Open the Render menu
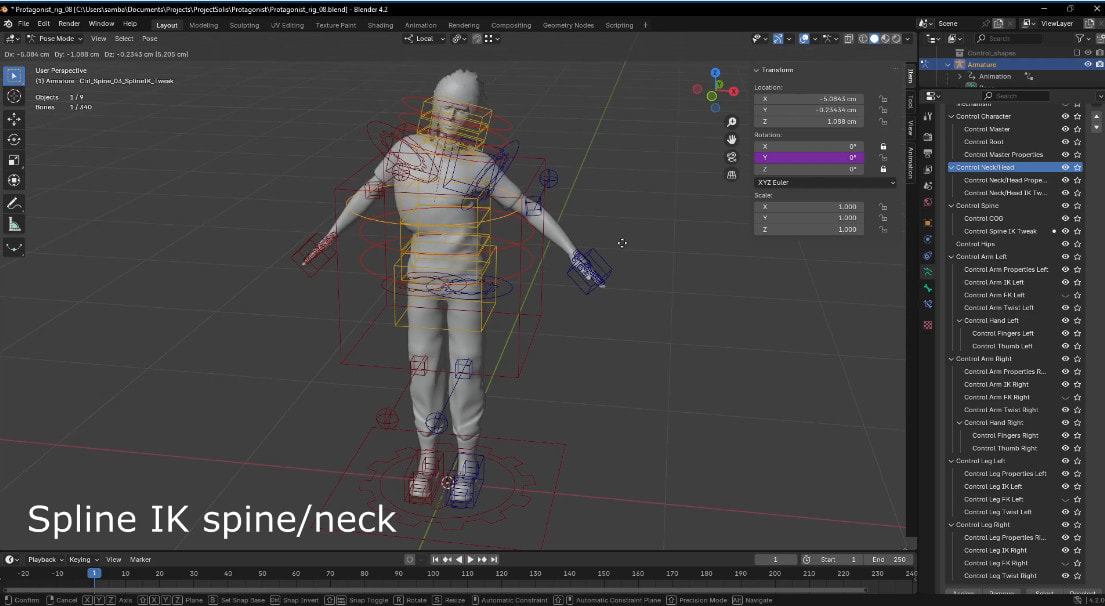1105x606 pixels. [x=69, y=23]
